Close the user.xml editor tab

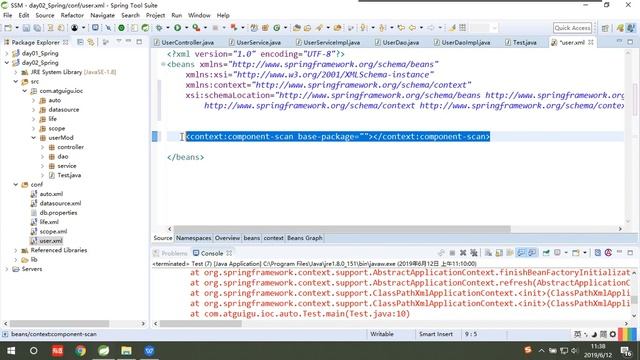point(591,42)
